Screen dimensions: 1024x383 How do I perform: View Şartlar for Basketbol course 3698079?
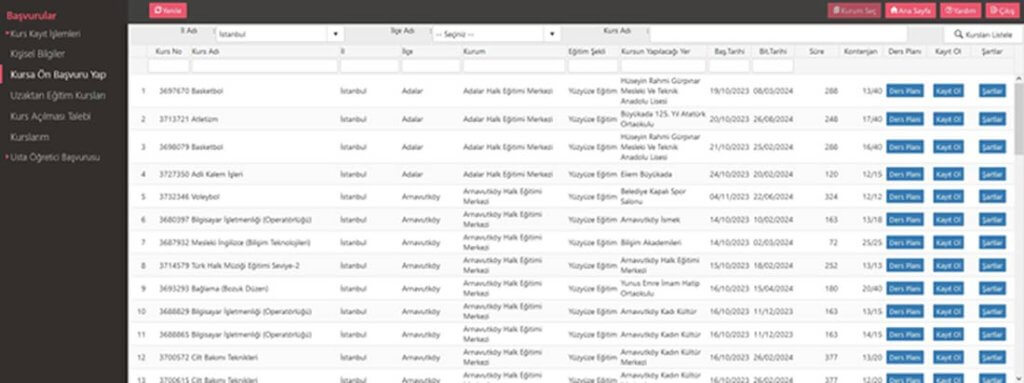pos(992,147)
